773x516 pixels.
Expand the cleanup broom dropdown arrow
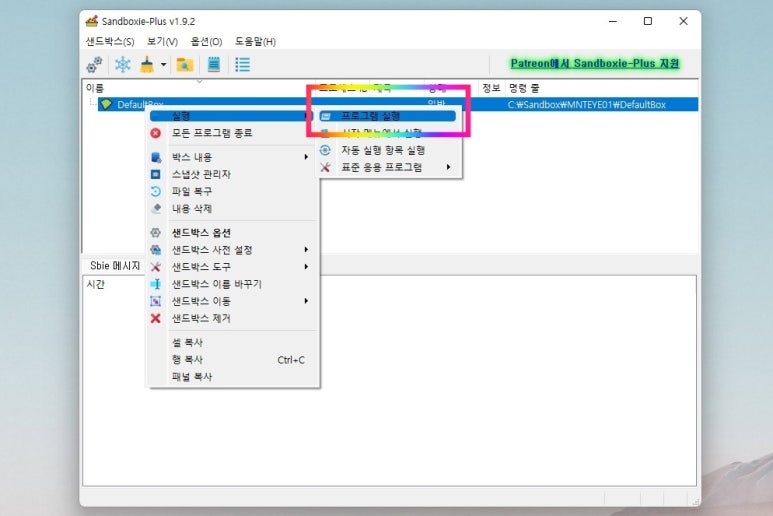[x=163, y=65]
